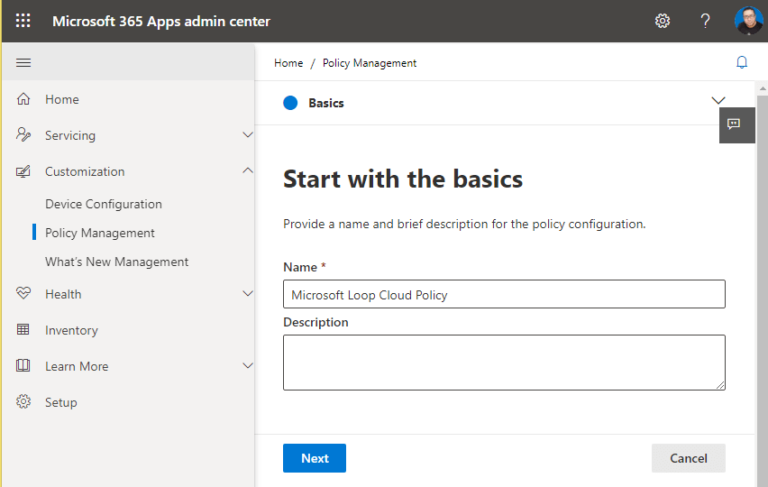Open the feedback chat icon
The height and width of the screenshot is (487, 768).
tap(735, 124)
